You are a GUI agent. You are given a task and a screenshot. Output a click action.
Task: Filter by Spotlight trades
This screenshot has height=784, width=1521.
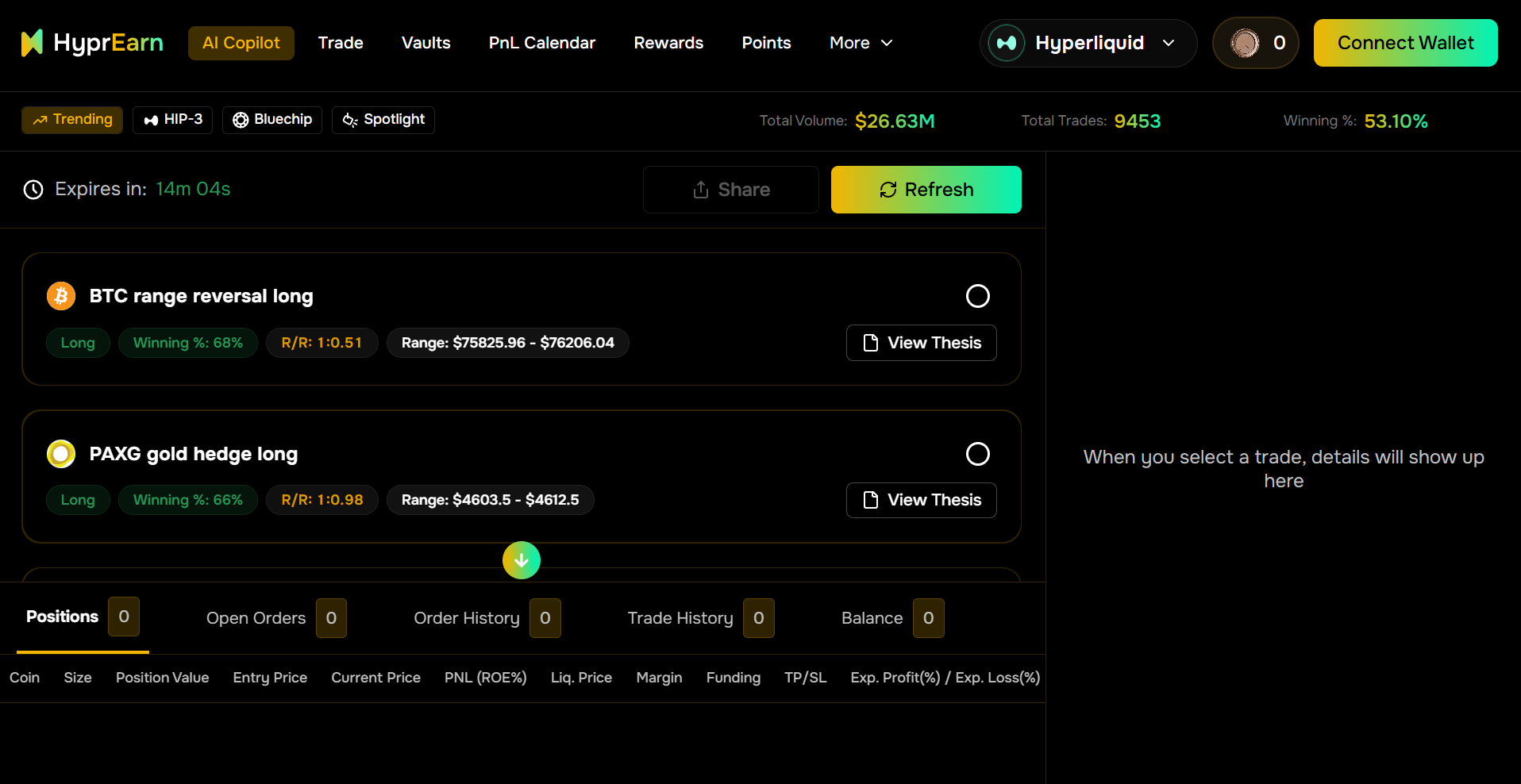(x=383, y=120)
